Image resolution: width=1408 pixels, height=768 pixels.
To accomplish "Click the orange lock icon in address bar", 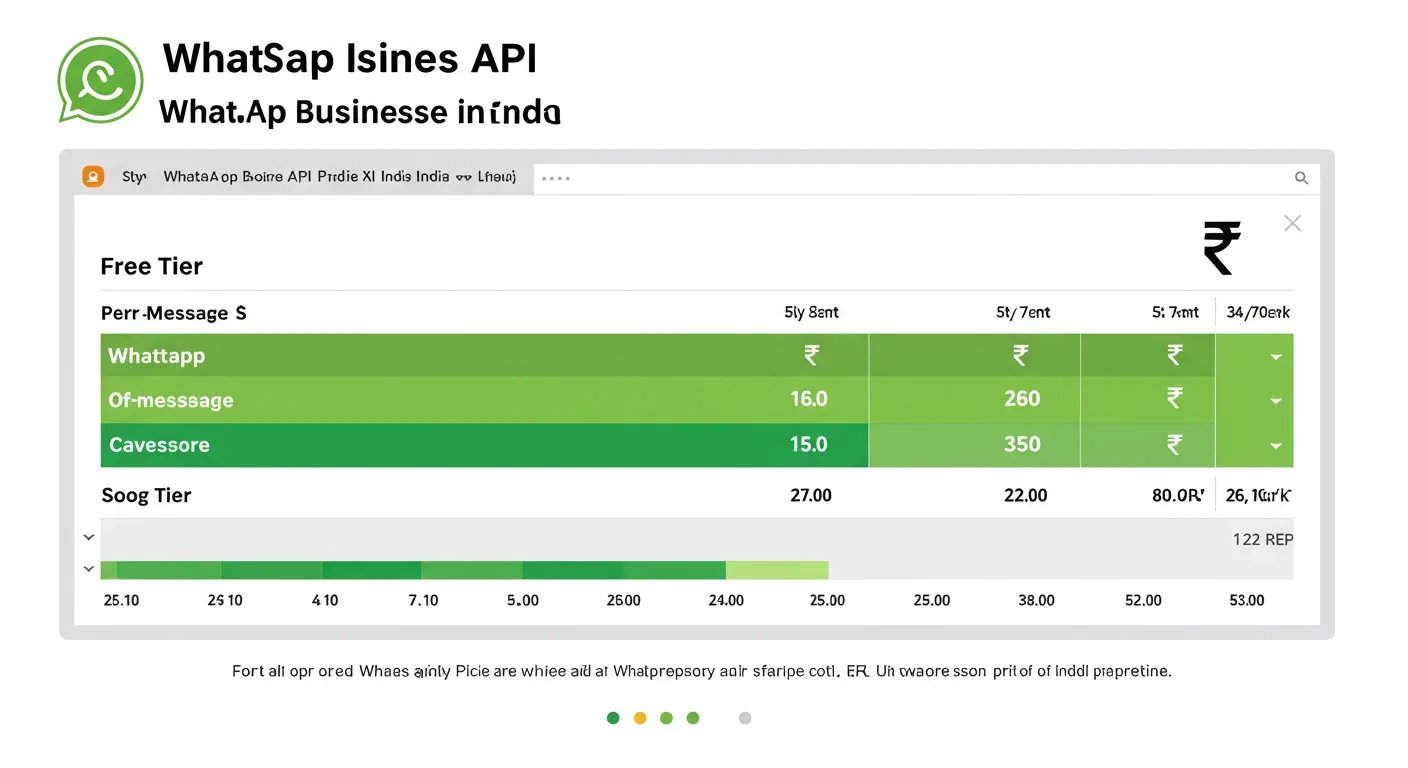I will coord(93,177).
